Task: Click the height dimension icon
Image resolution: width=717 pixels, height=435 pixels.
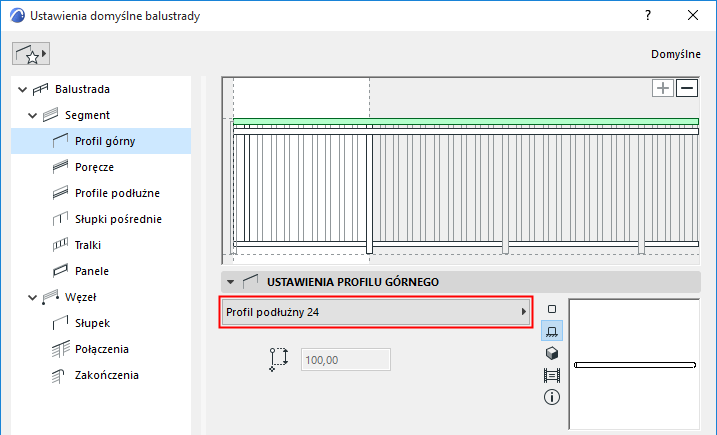Action: pos(279,360)
